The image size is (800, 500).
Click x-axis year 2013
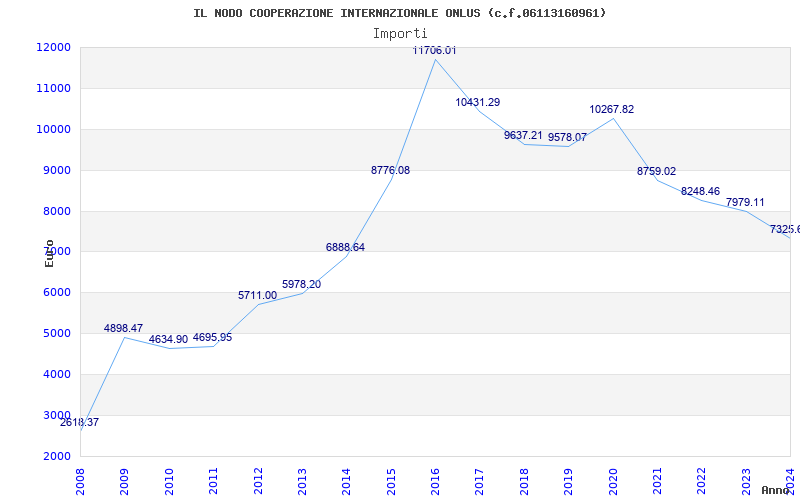pos(303,481)
